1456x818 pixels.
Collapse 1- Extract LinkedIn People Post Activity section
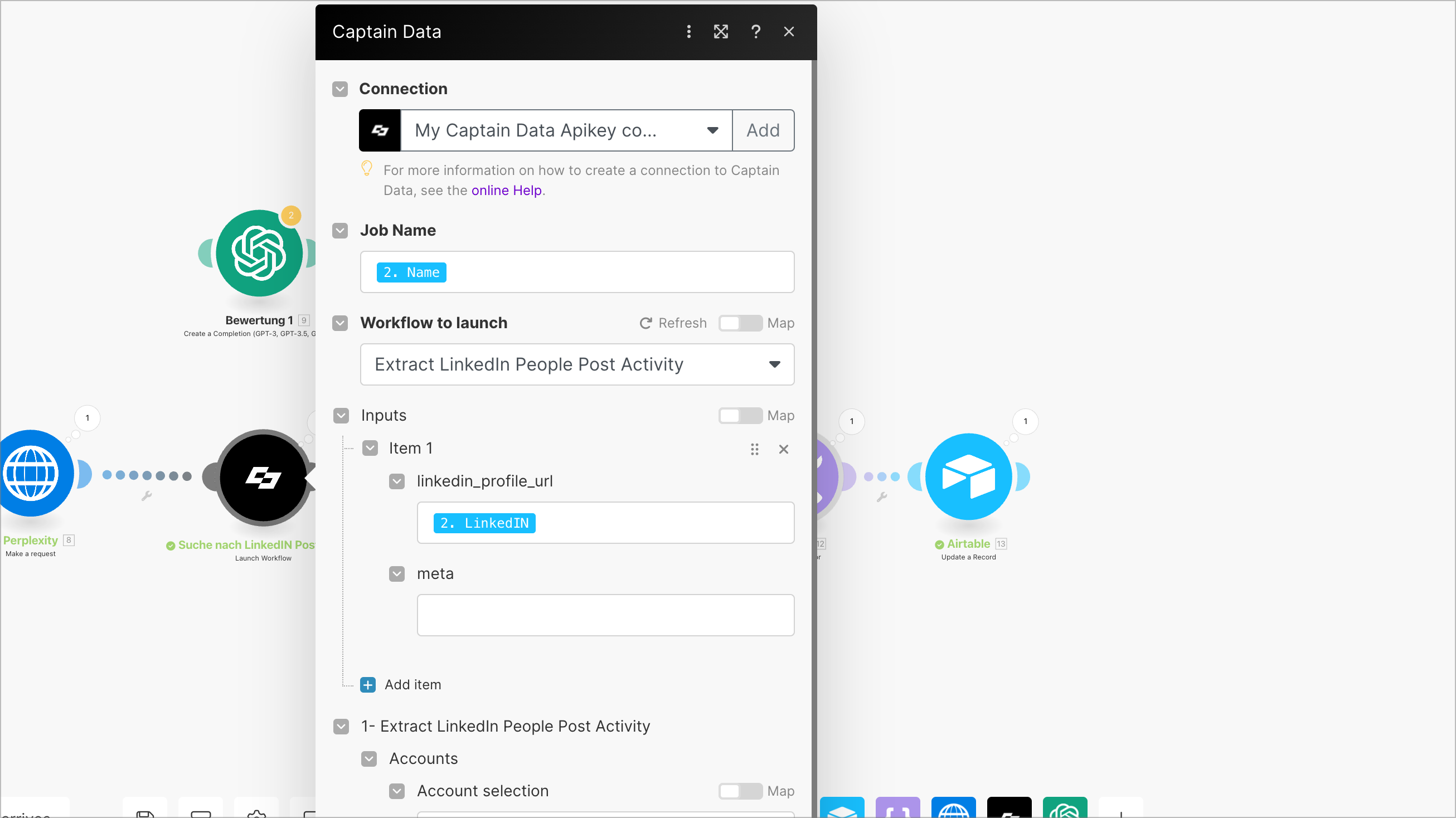click(x=341, y=727)
